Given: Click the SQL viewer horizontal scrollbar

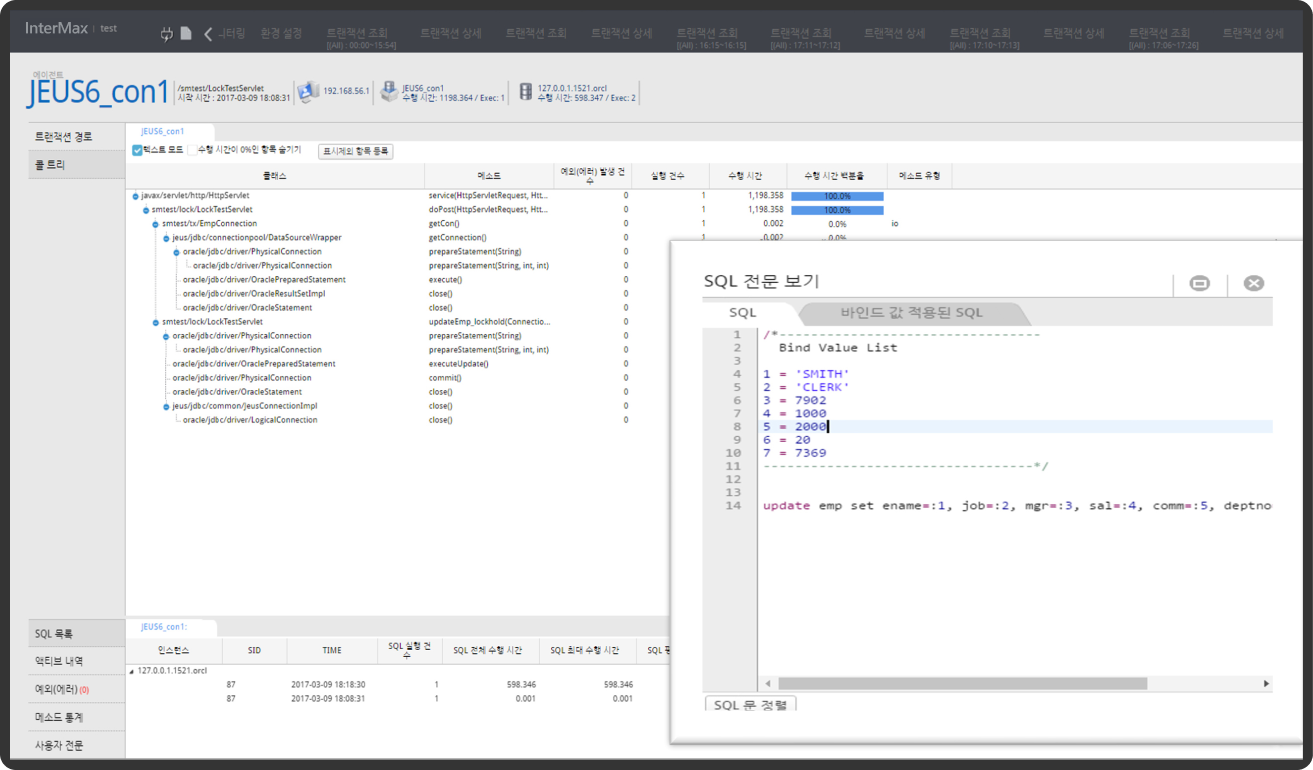Looking at the screenshot, I should coord(962,684).
